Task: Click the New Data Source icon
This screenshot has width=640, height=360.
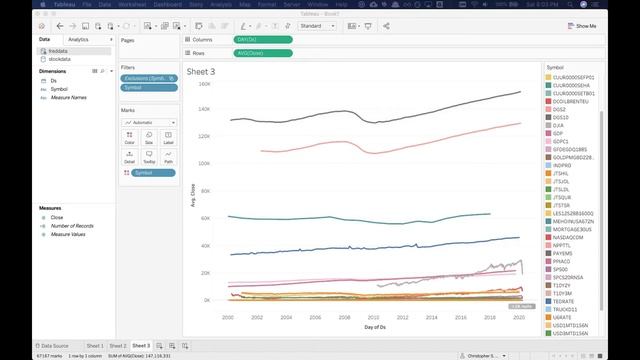Action: (x=98, y=26)
